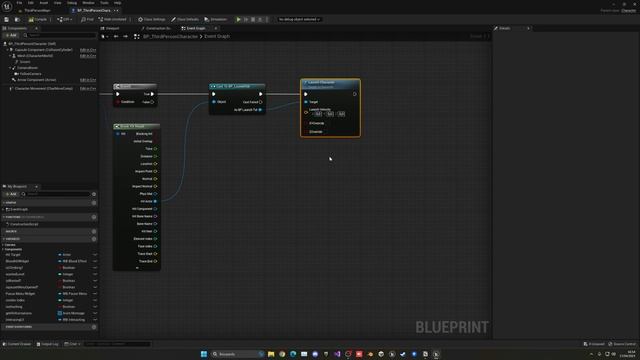
Task: Select Capsule Component in components tree
Action: click(x=44, y=50)
